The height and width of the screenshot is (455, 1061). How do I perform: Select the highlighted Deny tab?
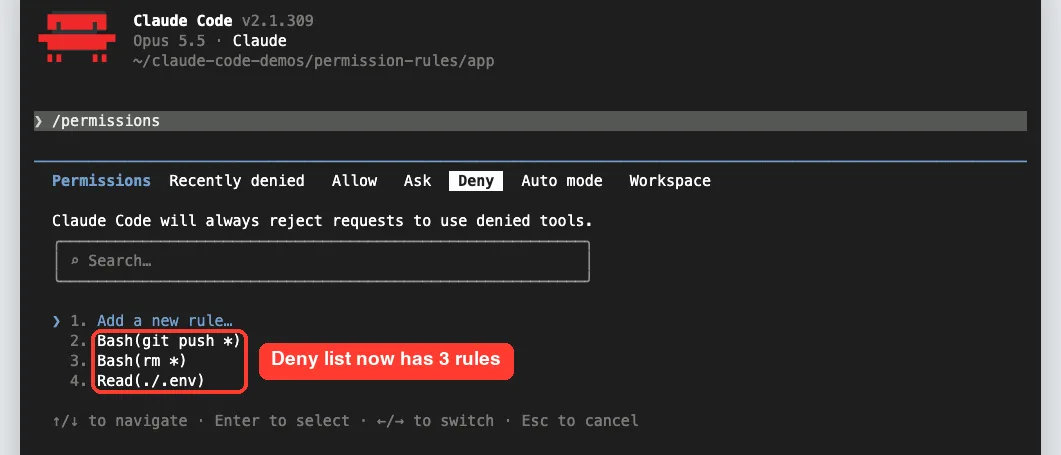[x=476, y=181]
